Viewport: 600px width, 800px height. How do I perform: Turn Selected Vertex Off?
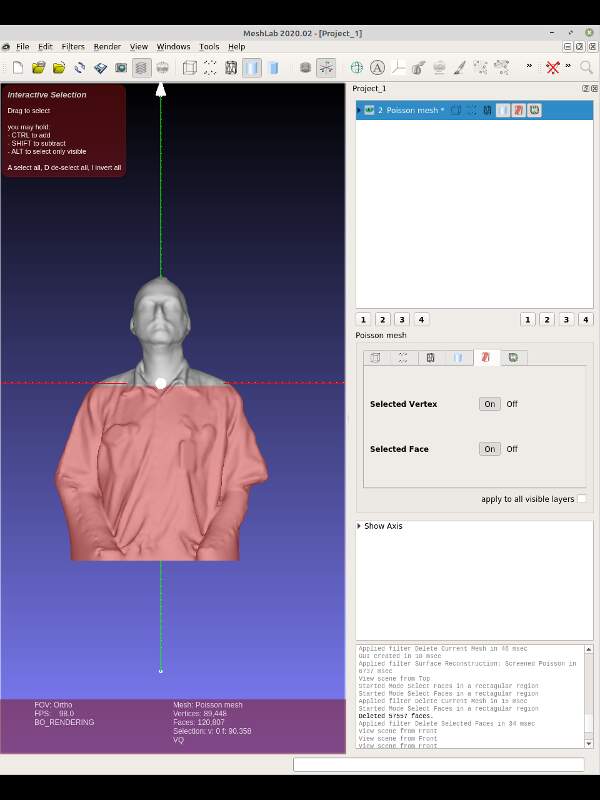[x=512, y=404]
